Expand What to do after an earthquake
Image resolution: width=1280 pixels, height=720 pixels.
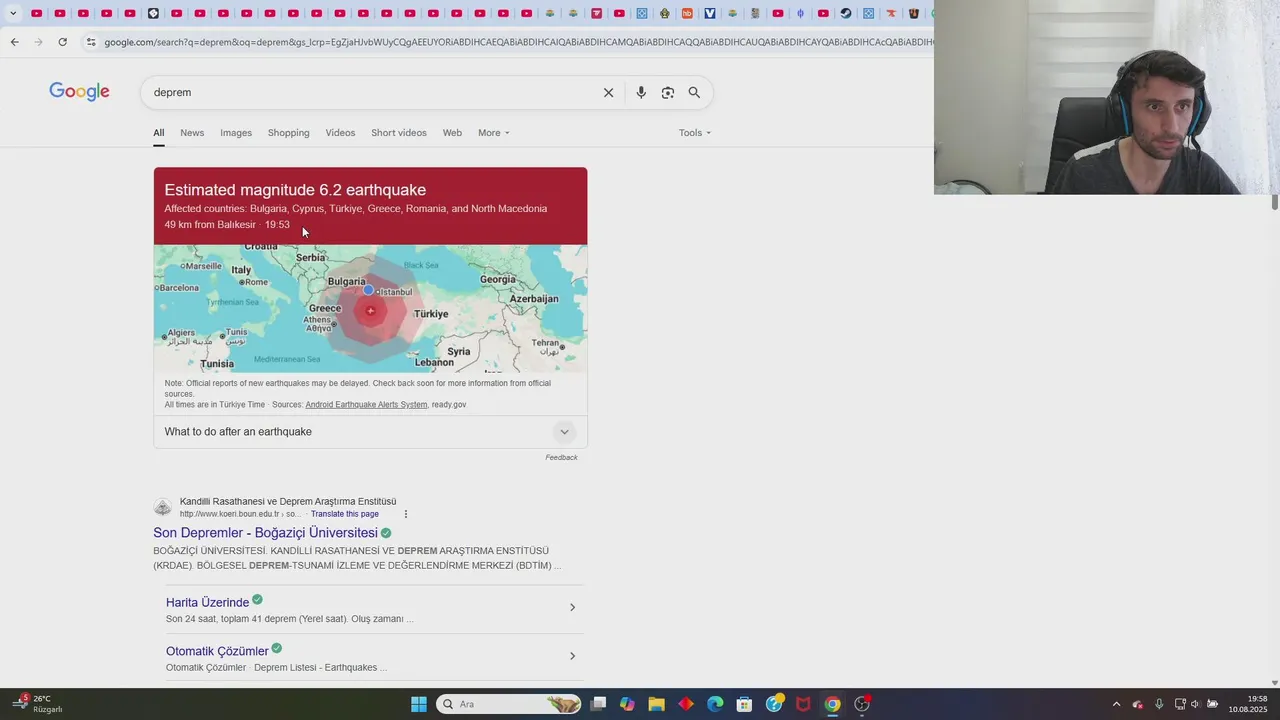coord(370,432)
